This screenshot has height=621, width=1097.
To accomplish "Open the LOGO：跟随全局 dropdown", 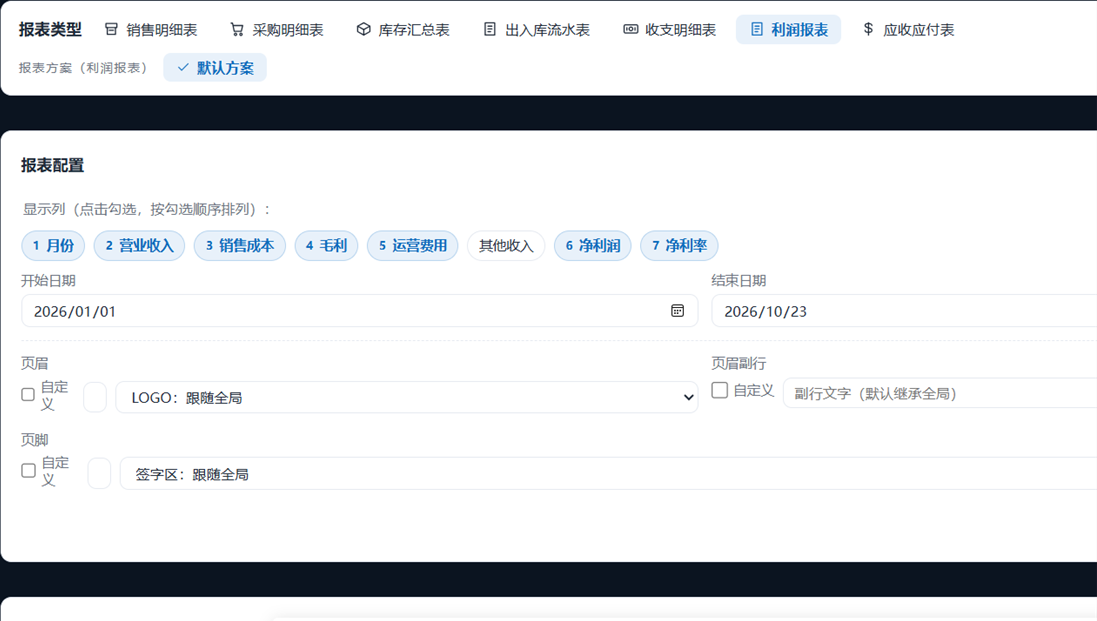I will point(406,397).
